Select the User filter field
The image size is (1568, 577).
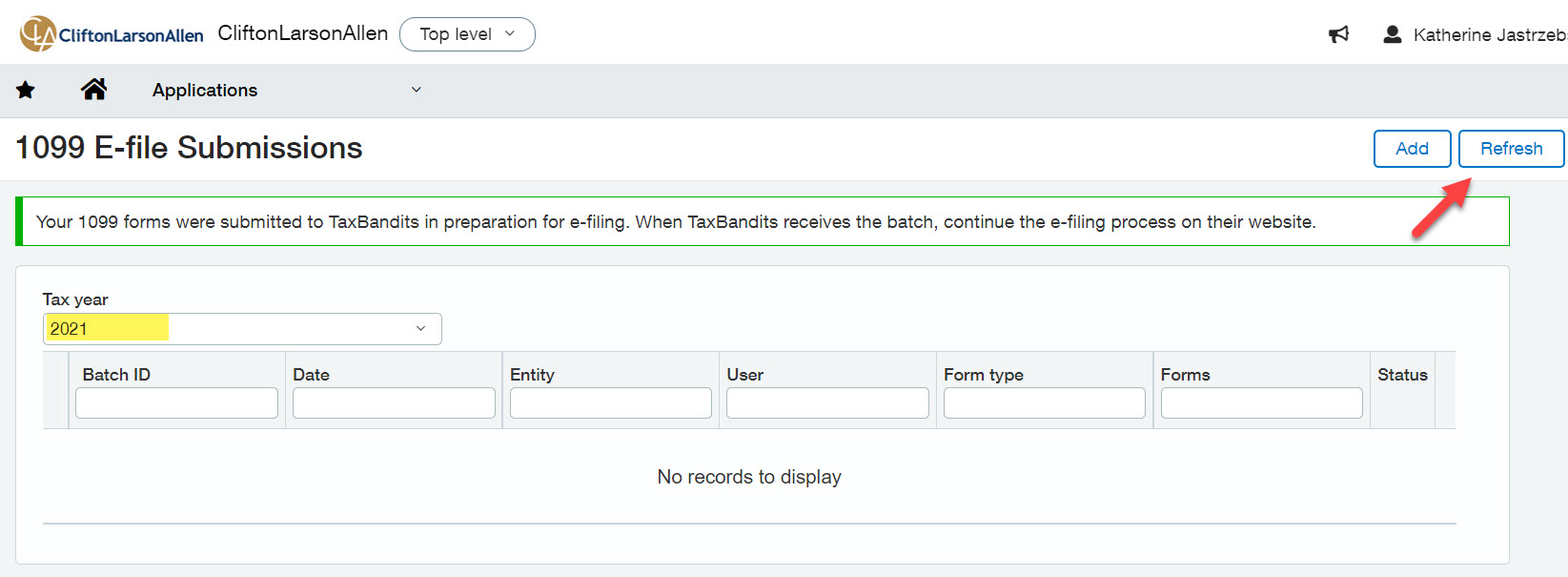pyautogui.click(x=827, y=403)
